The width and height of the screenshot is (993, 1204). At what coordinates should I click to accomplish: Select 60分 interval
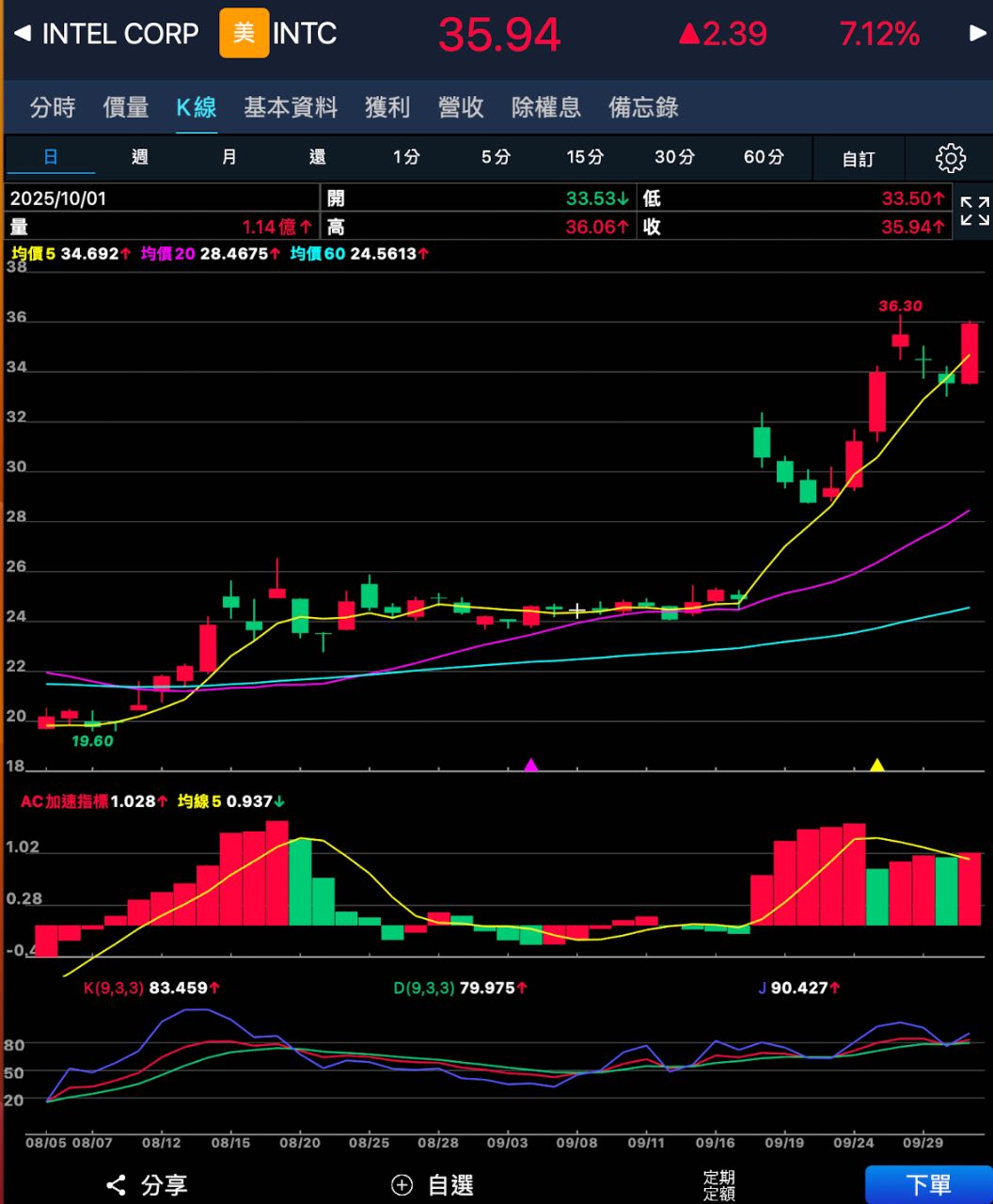point(764,157)
